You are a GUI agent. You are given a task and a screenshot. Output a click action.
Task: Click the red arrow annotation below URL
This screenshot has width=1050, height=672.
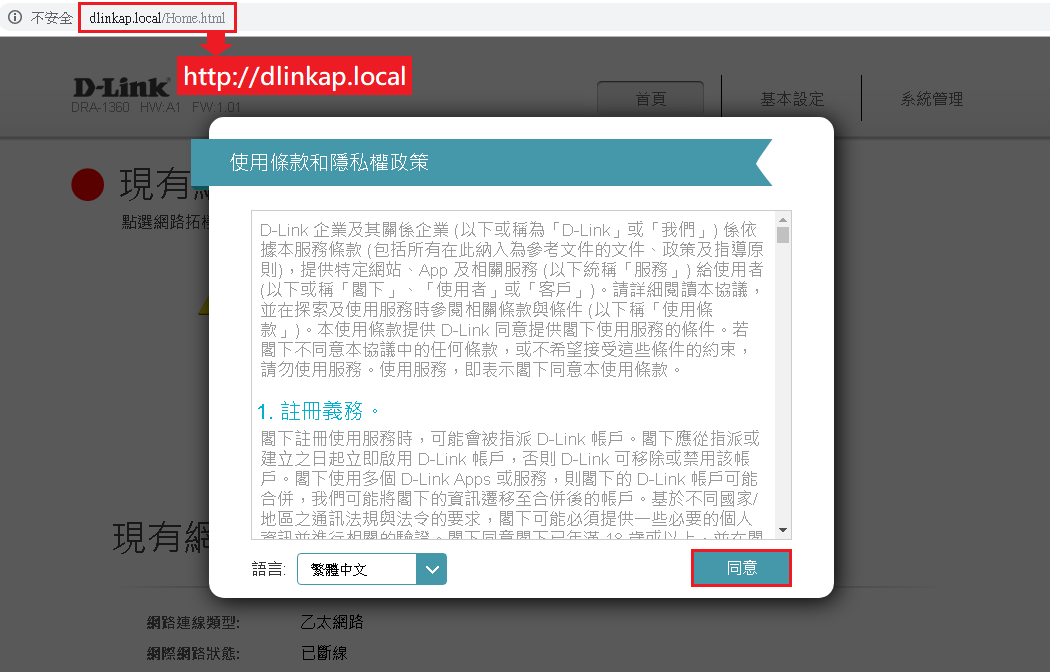(x=216, y=44)
